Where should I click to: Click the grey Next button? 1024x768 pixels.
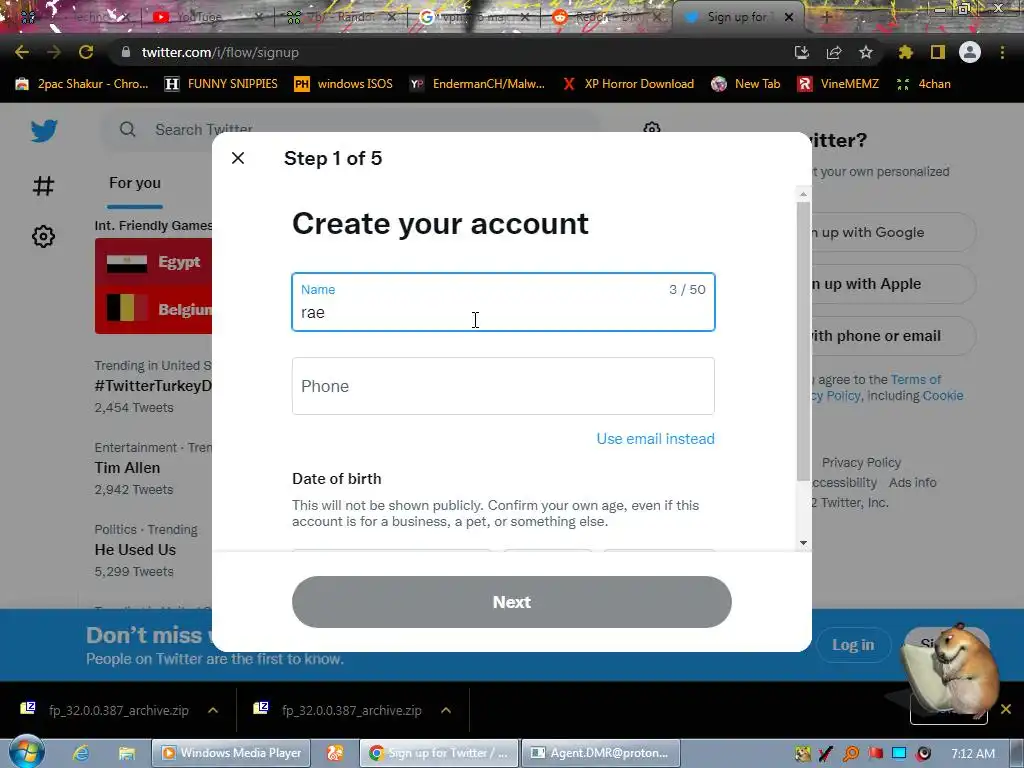click(x=511, y=602)
